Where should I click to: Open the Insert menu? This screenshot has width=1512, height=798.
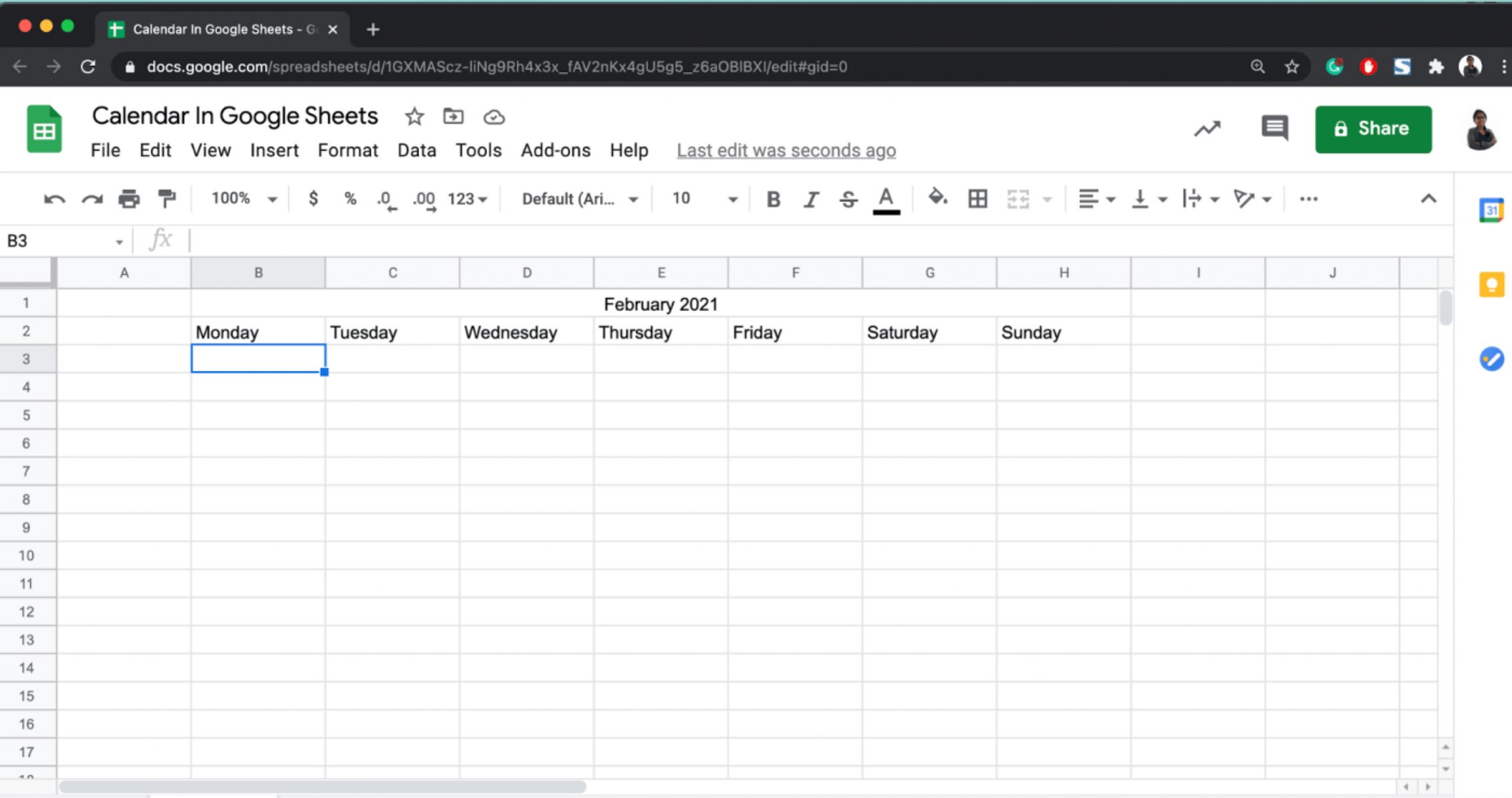click(x=274, y=150)
